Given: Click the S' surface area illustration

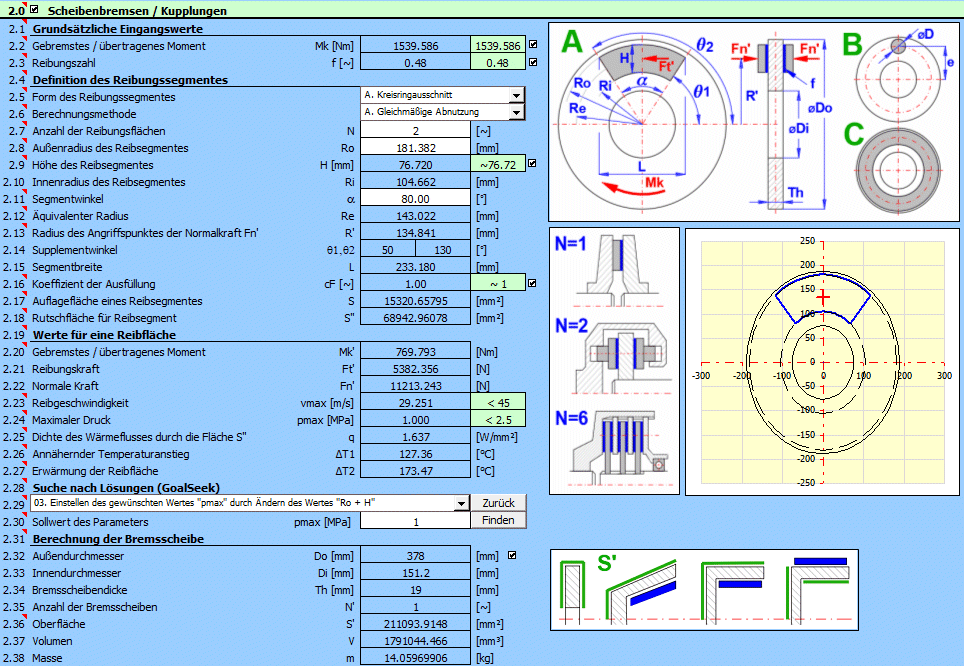Looking at the screenshot, I should (704, 590).
